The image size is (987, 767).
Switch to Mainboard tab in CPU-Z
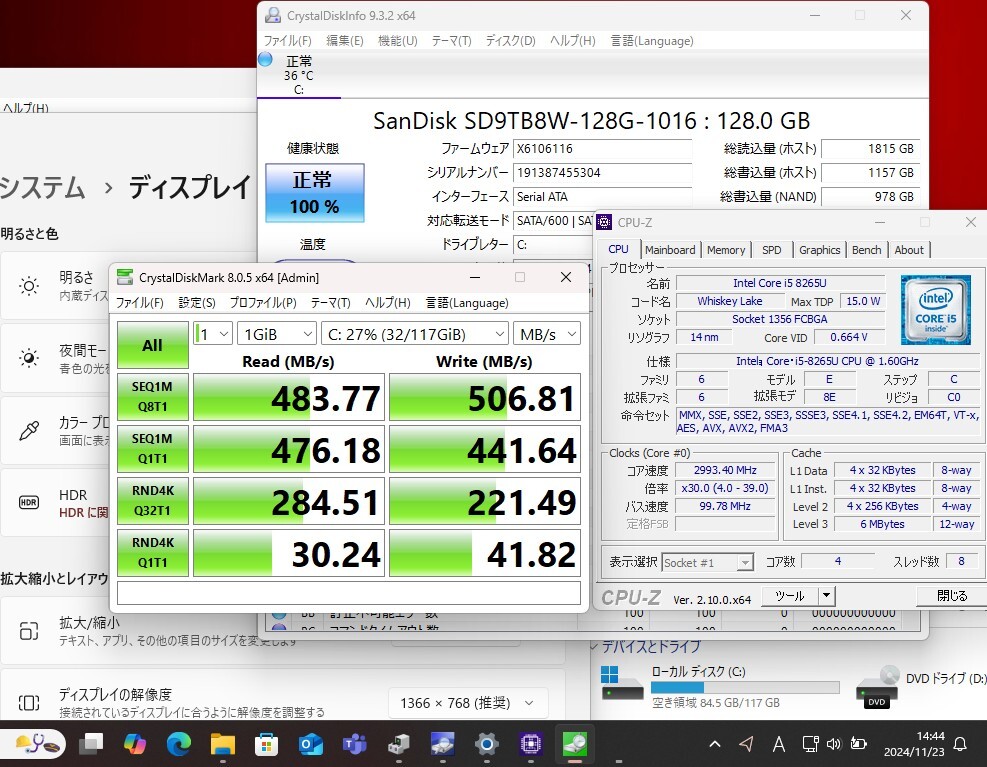coord(670,250)
